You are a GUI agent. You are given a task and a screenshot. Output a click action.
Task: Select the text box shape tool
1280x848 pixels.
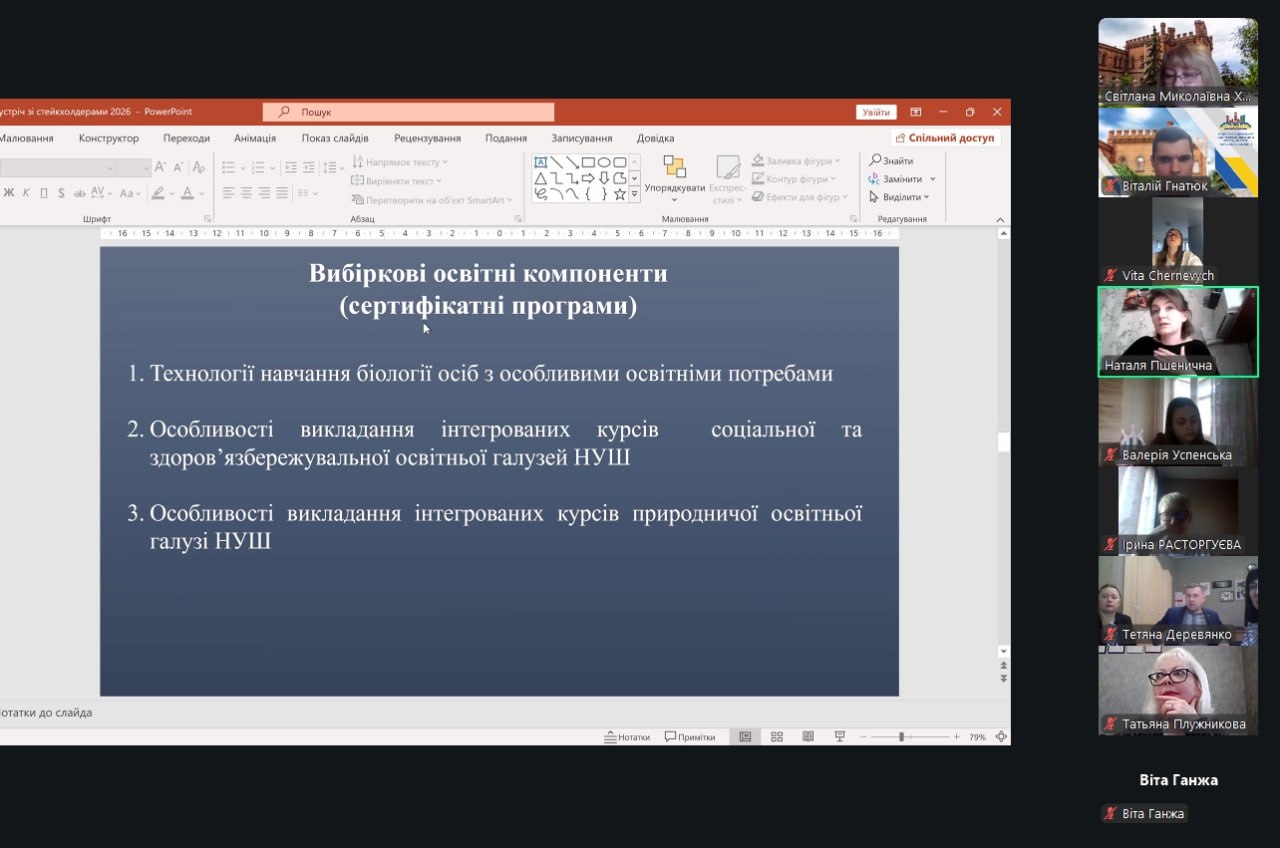[540, 162]
